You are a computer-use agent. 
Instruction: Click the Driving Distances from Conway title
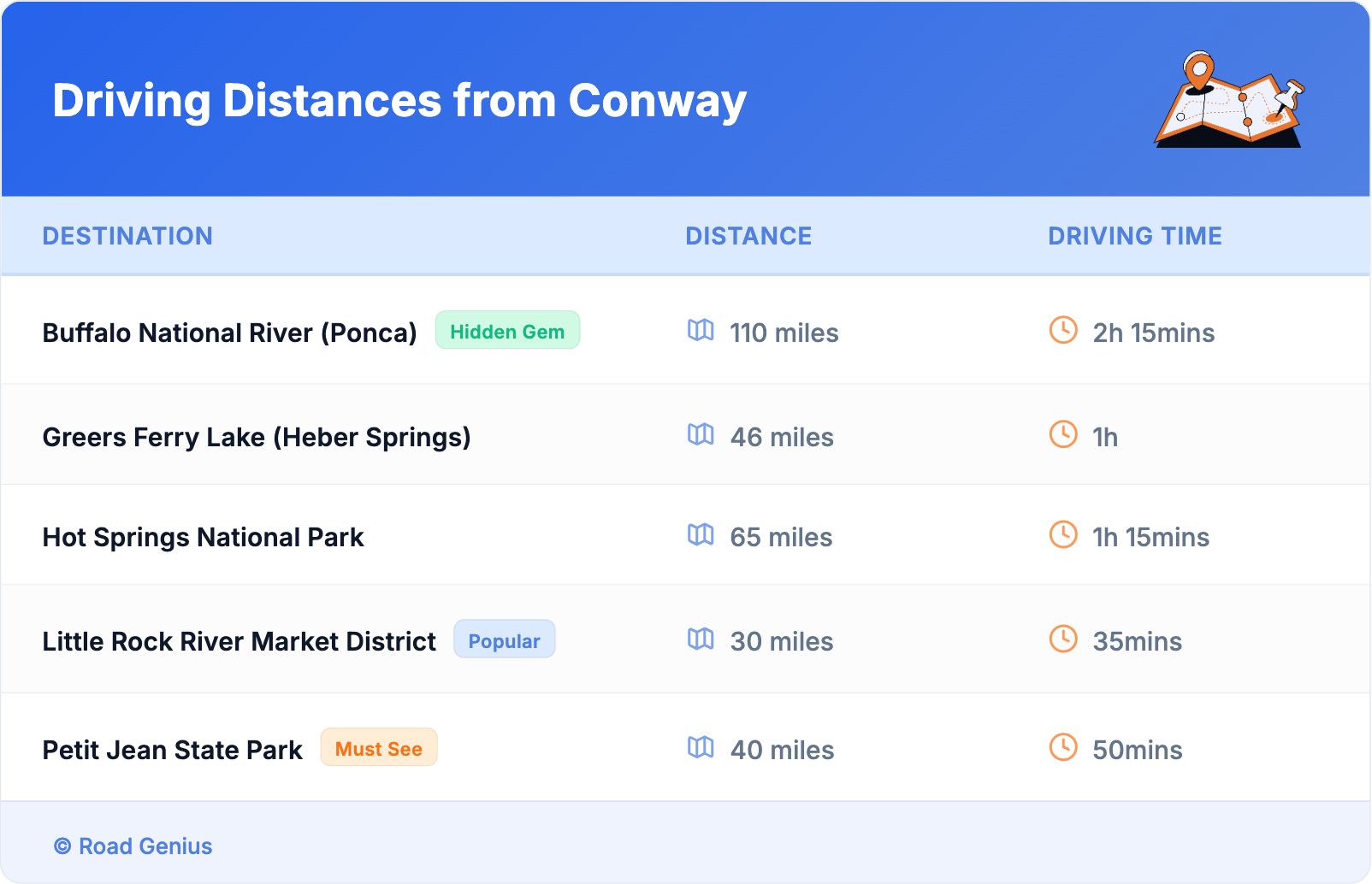(x=399, y=101)
